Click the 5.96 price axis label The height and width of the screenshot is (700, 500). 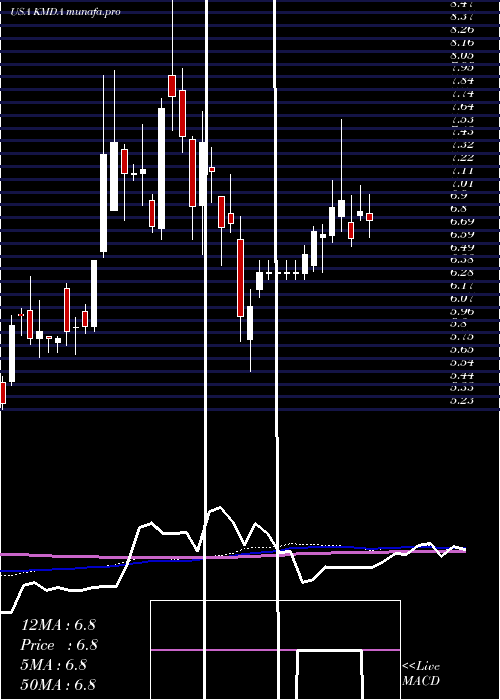(462, 312)
